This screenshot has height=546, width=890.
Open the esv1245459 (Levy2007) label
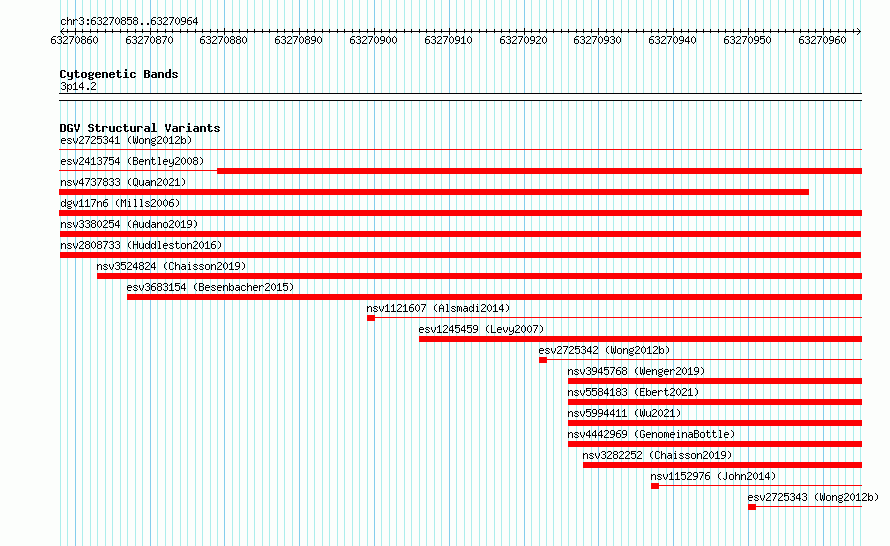pos(481,329)
